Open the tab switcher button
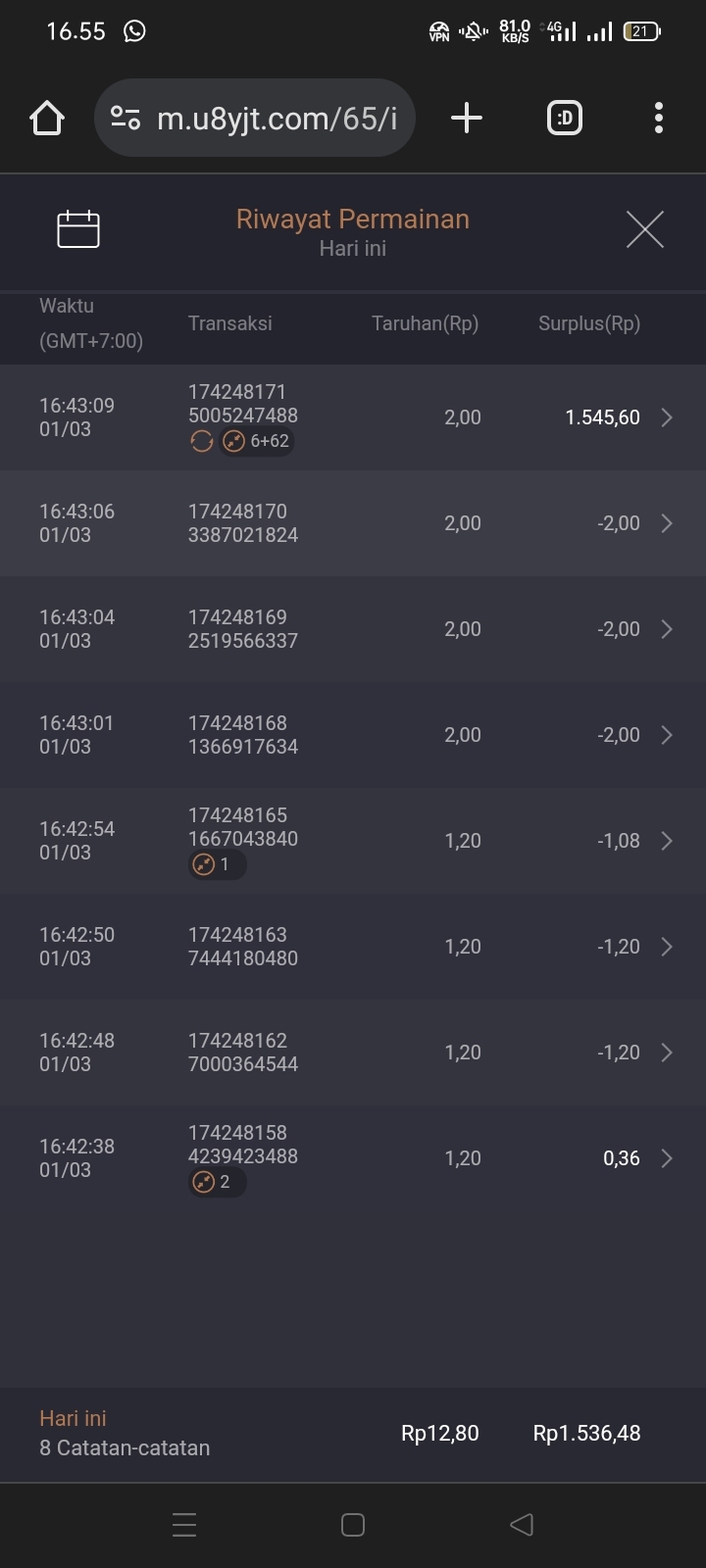This screenshot has height=1568, width=706. pos(564,119)
